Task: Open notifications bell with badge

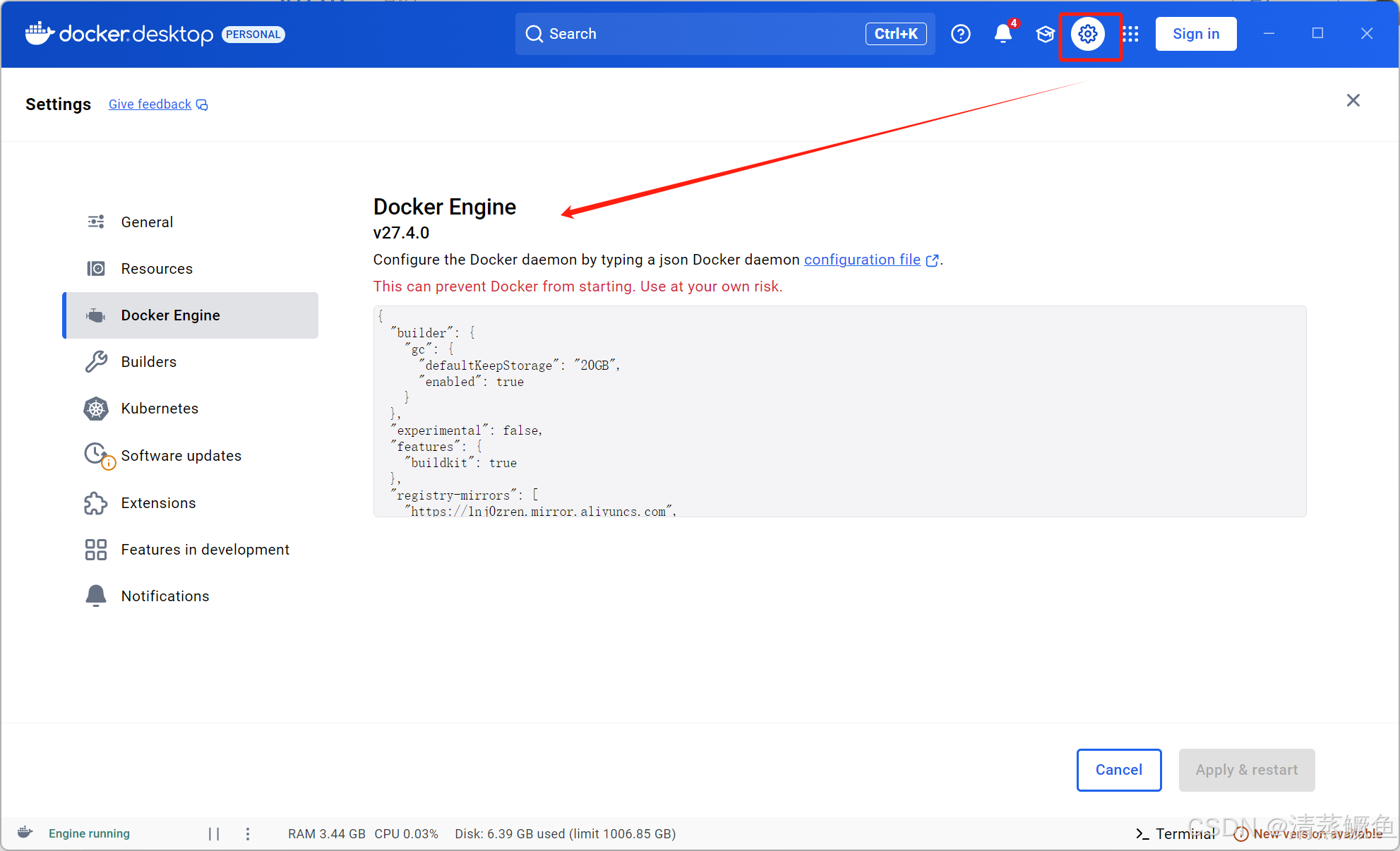Action: (x=1003, y=34)
